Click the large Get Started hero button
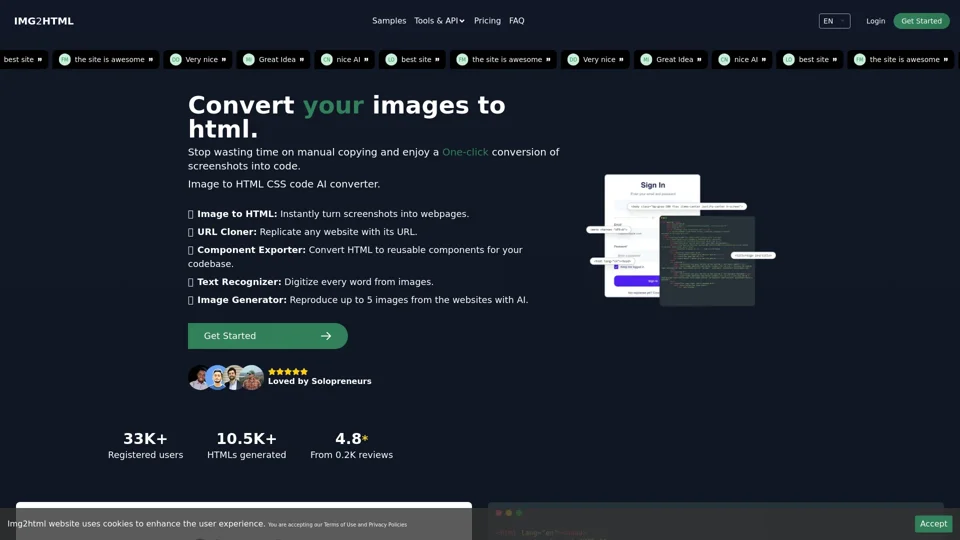This screenshot has width=960, height=540. point(268,336)
